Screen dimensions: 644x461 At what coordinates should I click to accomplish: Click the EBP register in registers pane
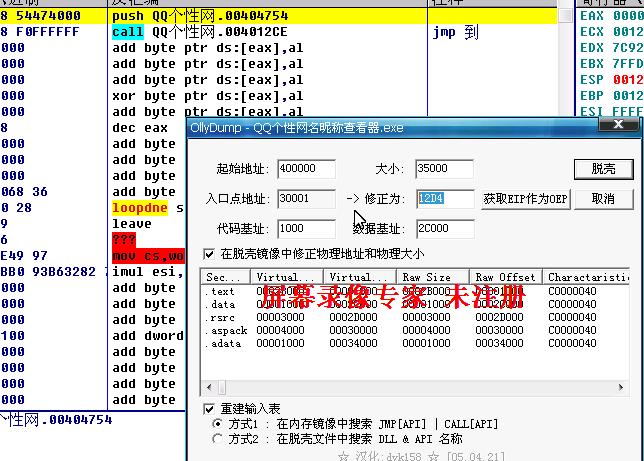pyautogui.click(x=592, y=96)
